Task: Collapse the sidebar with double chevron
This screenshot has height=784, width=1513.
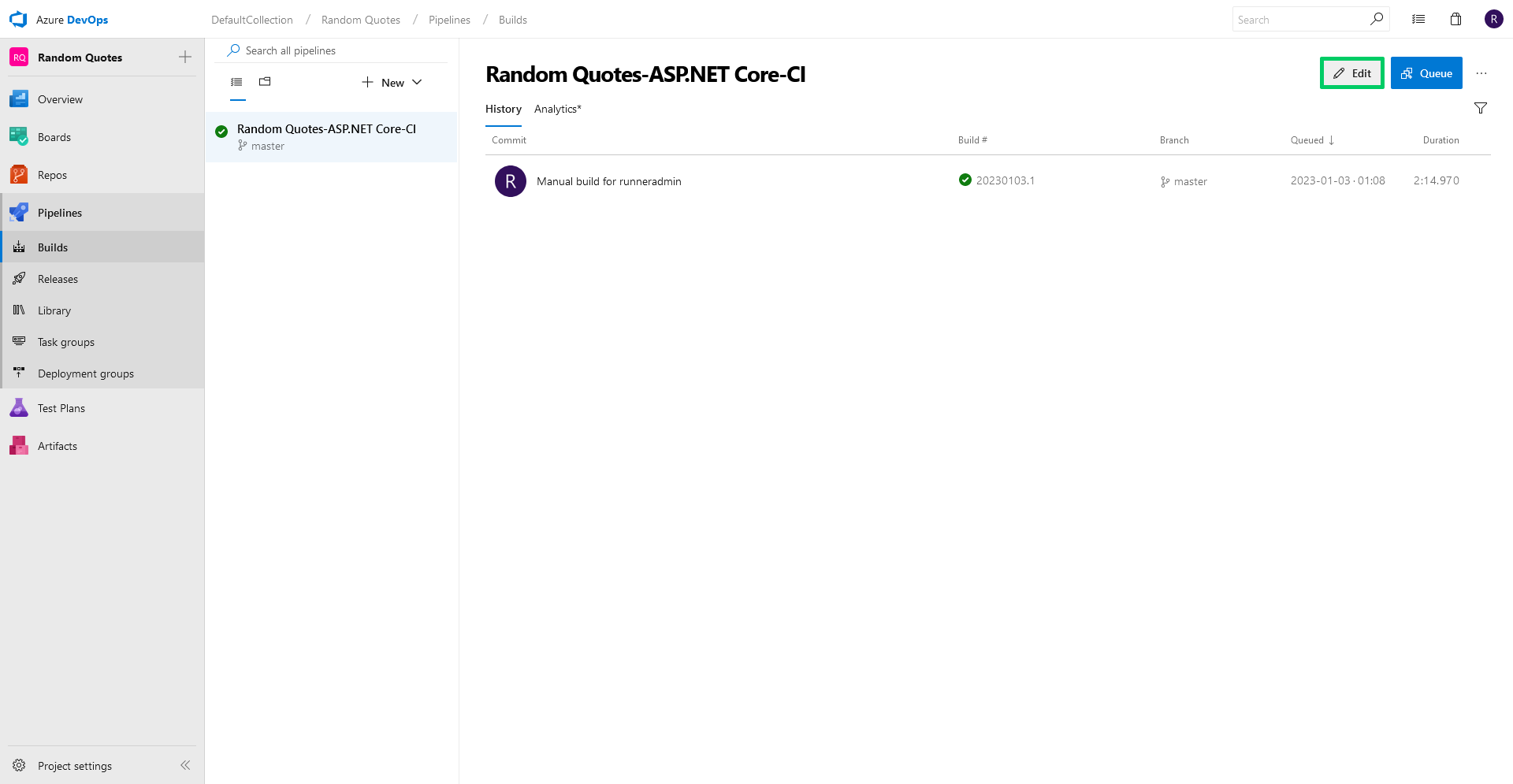Action: [185, 765]
